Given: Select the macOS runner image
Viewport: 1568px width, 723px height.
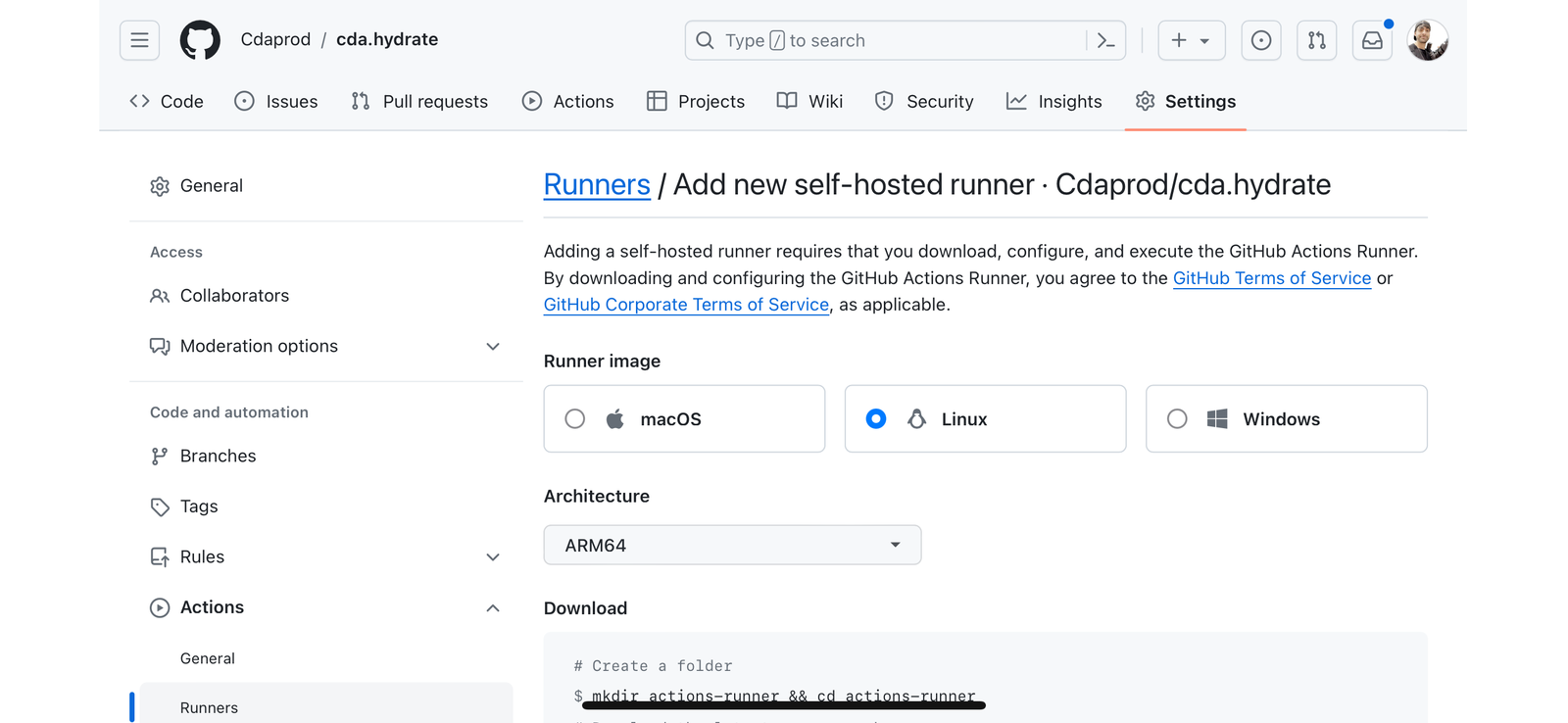Looking at the screenshot, I should [x=575, y=419].
